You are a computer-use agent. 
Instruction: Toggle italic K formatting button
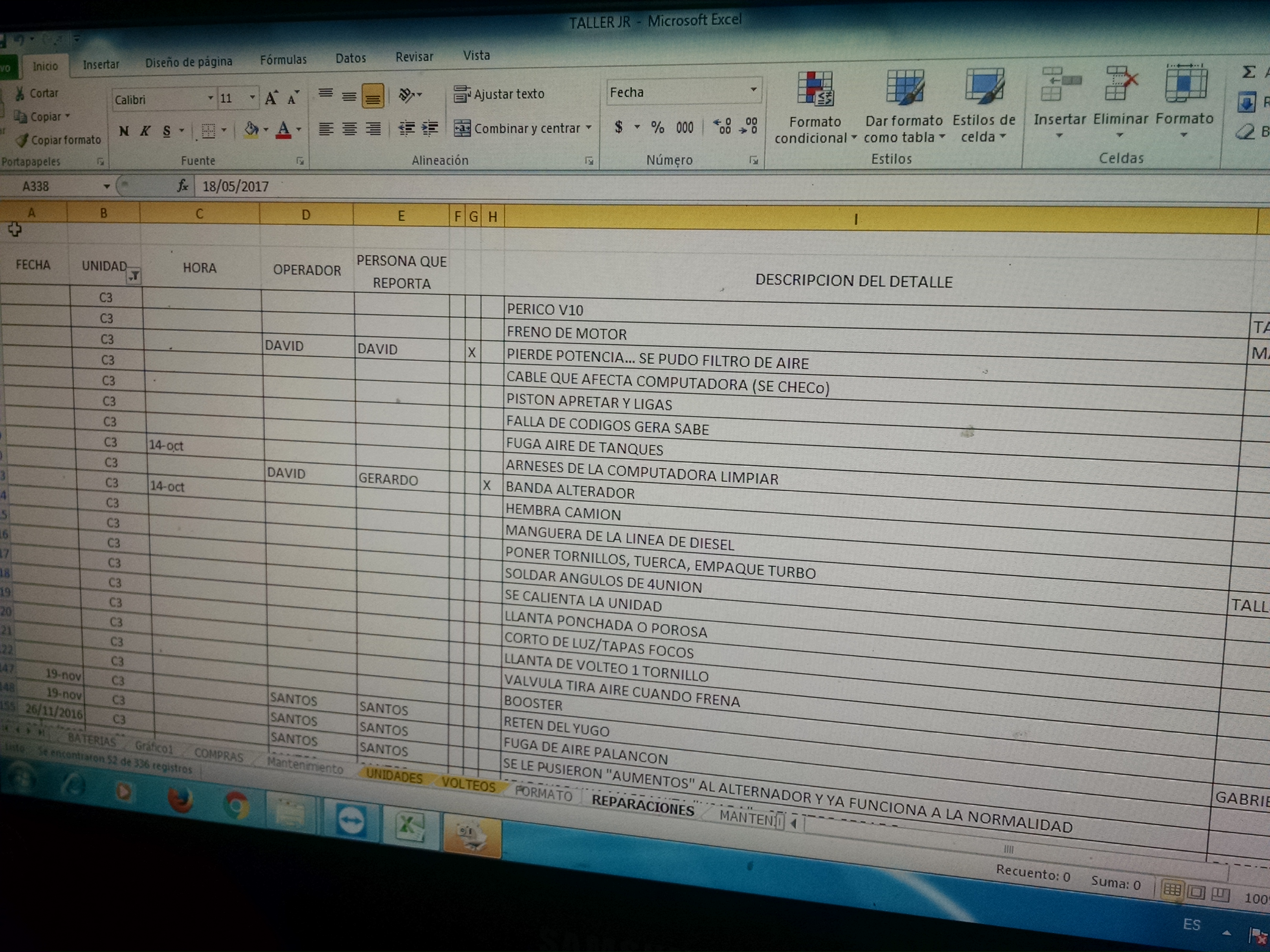[145, 132]
